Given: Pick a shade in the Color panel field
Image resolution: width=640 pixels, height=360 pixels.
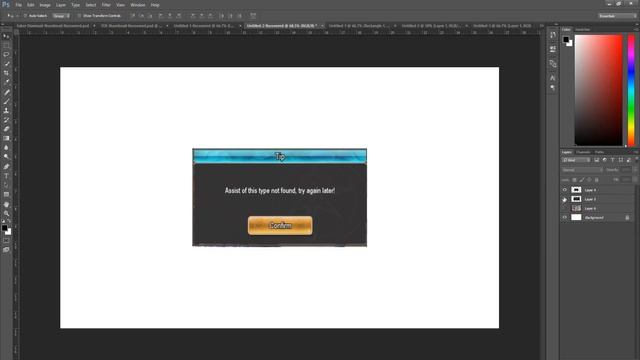Looking at the screenshot, I should [599, 90].
